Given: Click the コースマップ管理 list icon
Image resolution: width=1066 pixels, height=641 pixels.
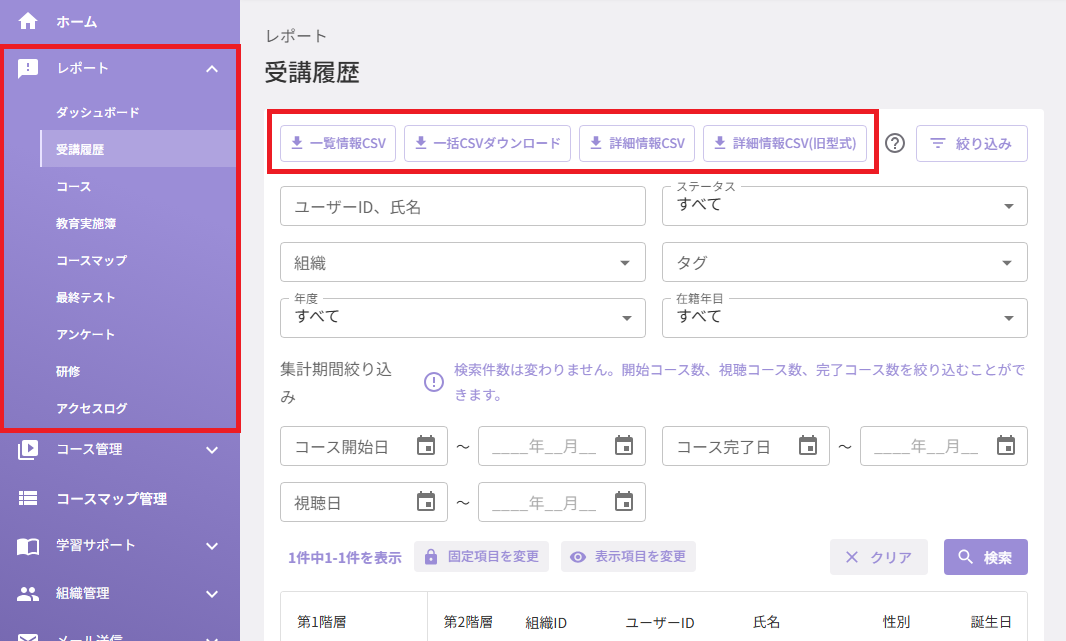Looking at the screenshot, I should tap(28, 498).
